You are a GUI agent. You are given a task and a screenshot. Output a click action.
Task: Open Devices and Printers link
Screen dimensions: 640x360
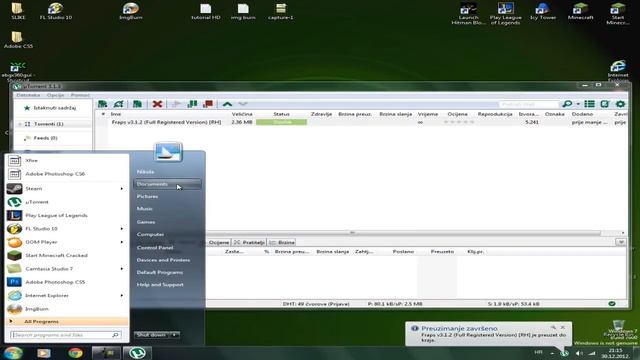[x=163, y=260]
